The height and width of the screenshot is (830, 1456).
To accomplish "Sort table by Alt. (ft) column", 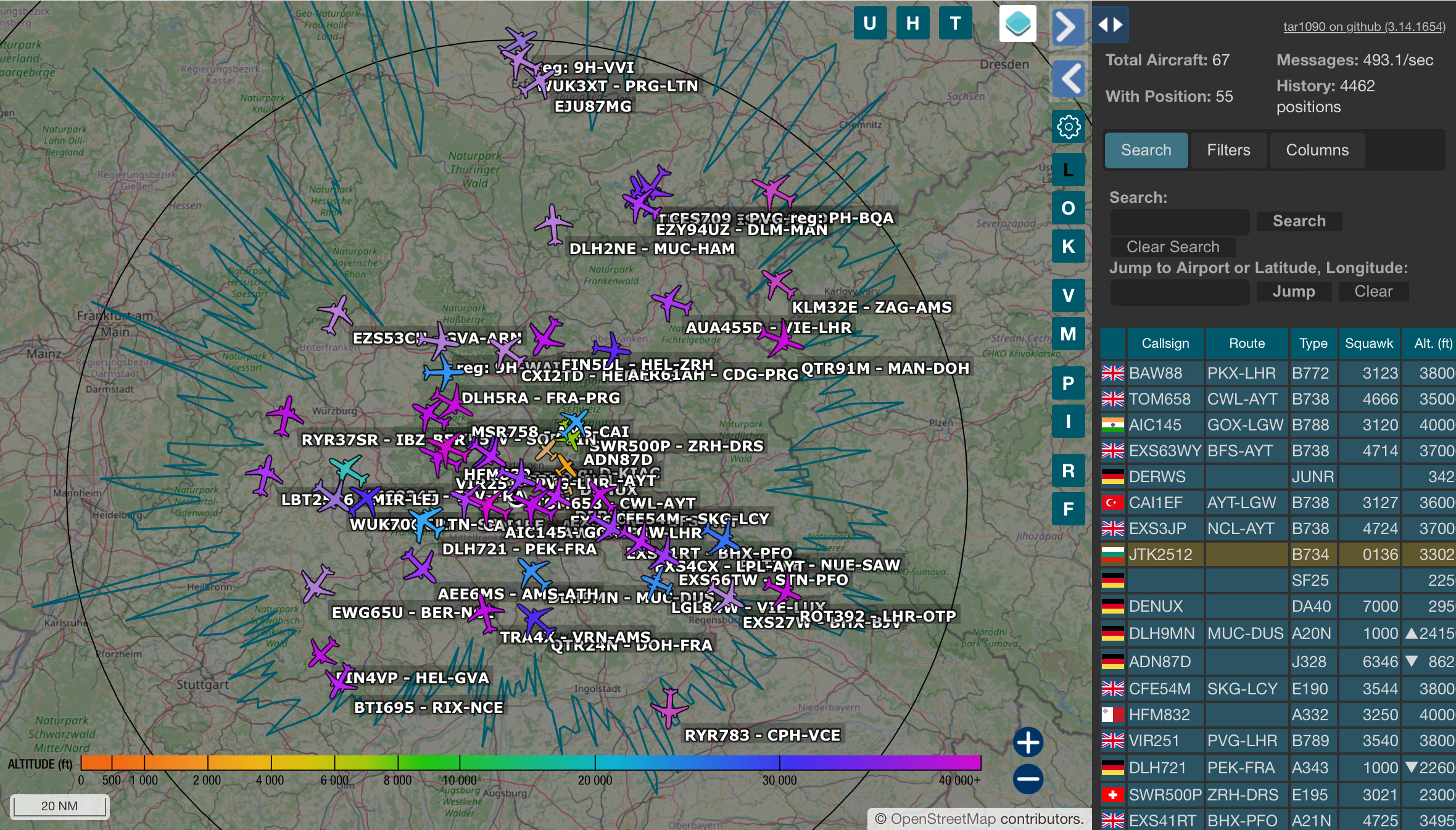I will (1429, 343).
